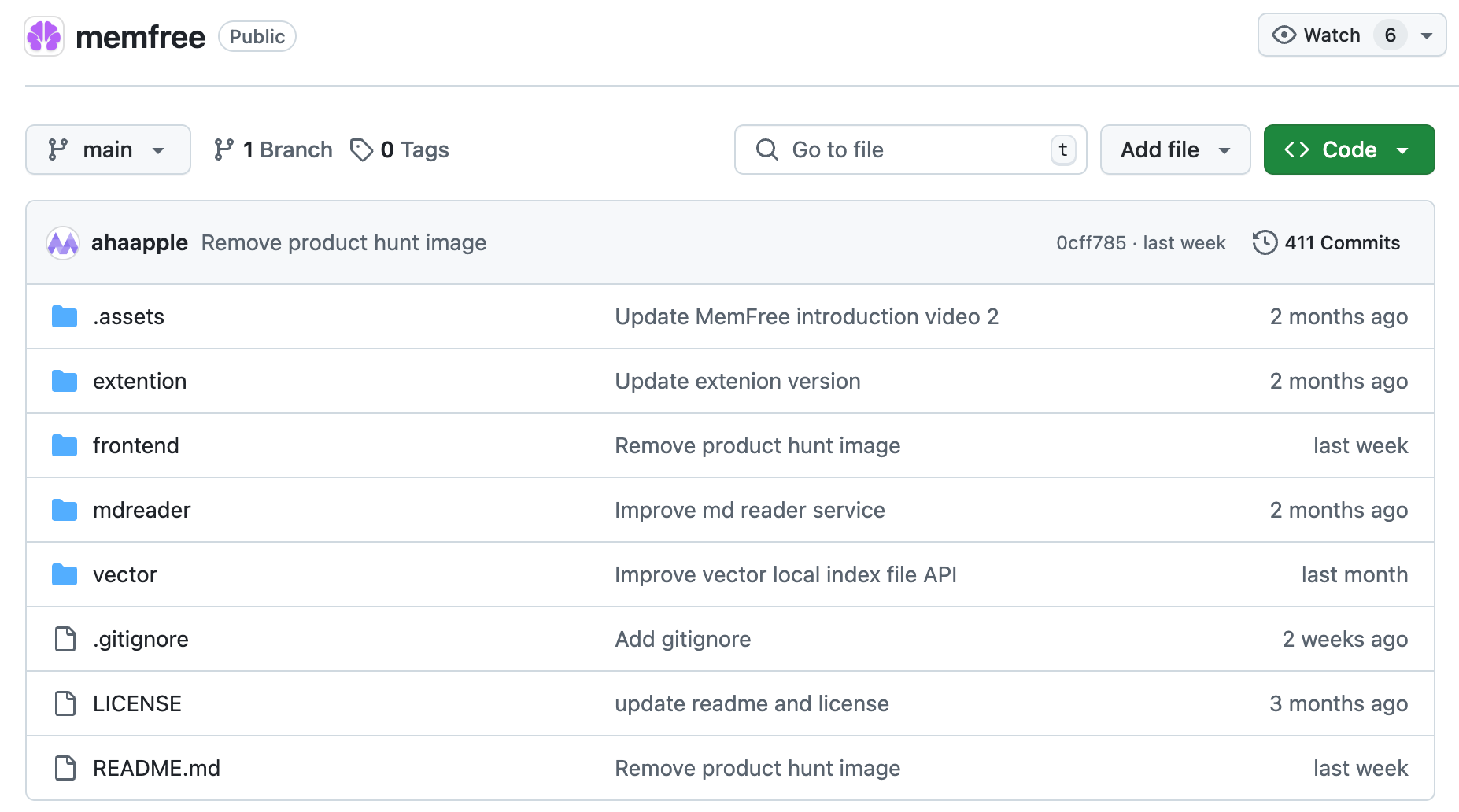The image size is (1459, 812).
Task: Click the ahaapple user avatar
Action: coord(63,243)
